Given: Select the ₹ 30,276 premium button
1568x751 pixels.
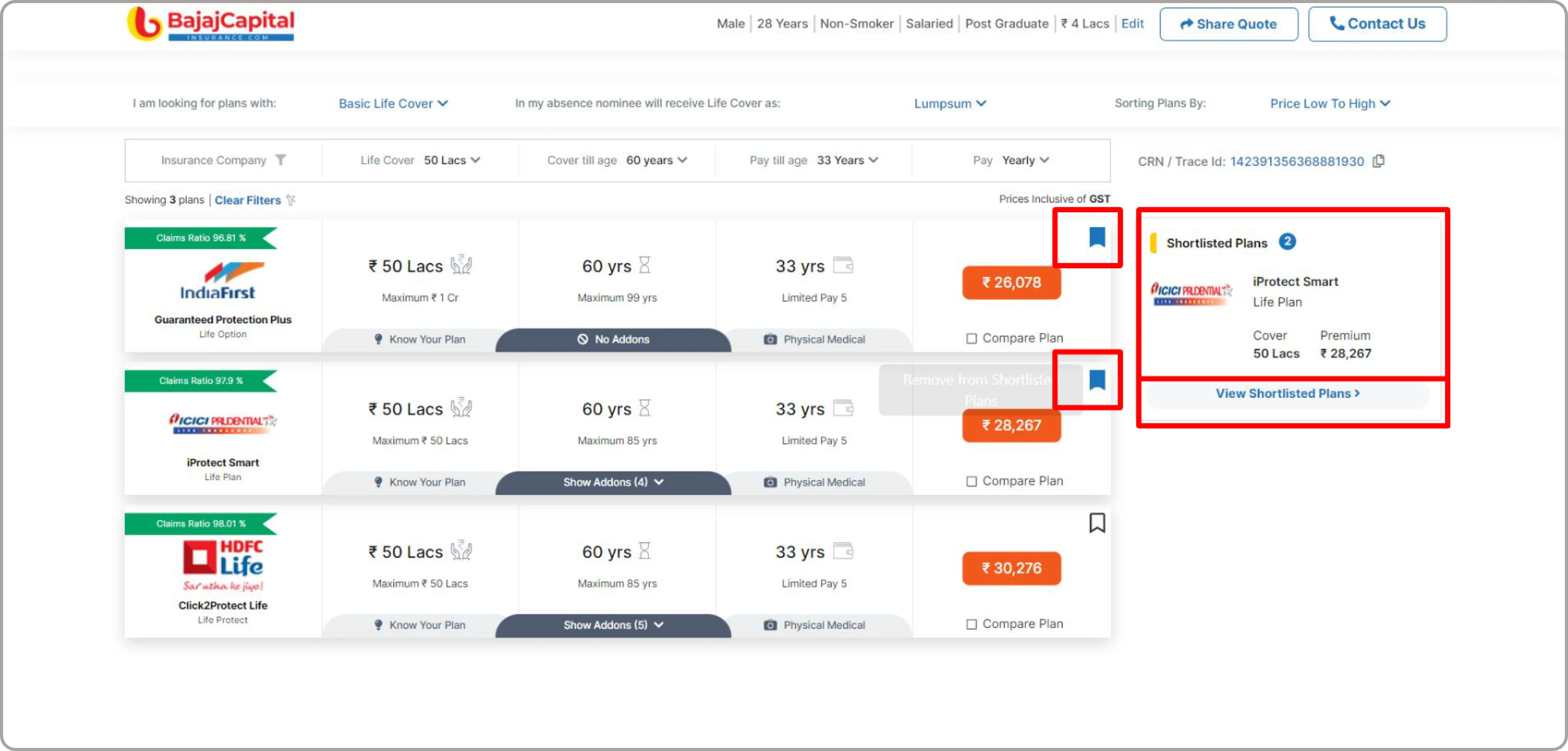Looking at the screenshot, I should coord(1011,568).
